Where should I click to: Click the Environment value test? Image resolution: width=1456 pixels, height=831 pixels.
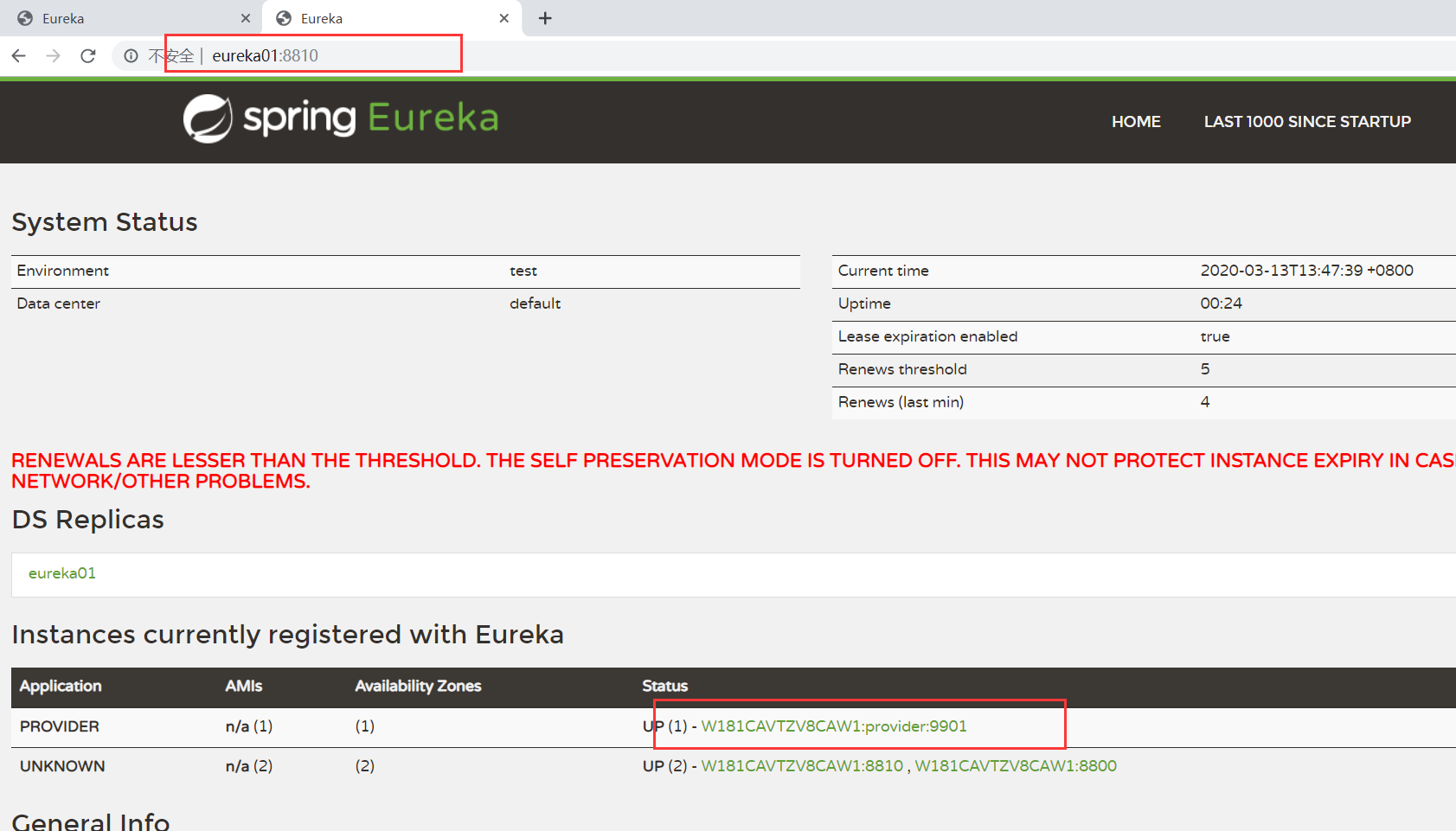pos(523,271)
